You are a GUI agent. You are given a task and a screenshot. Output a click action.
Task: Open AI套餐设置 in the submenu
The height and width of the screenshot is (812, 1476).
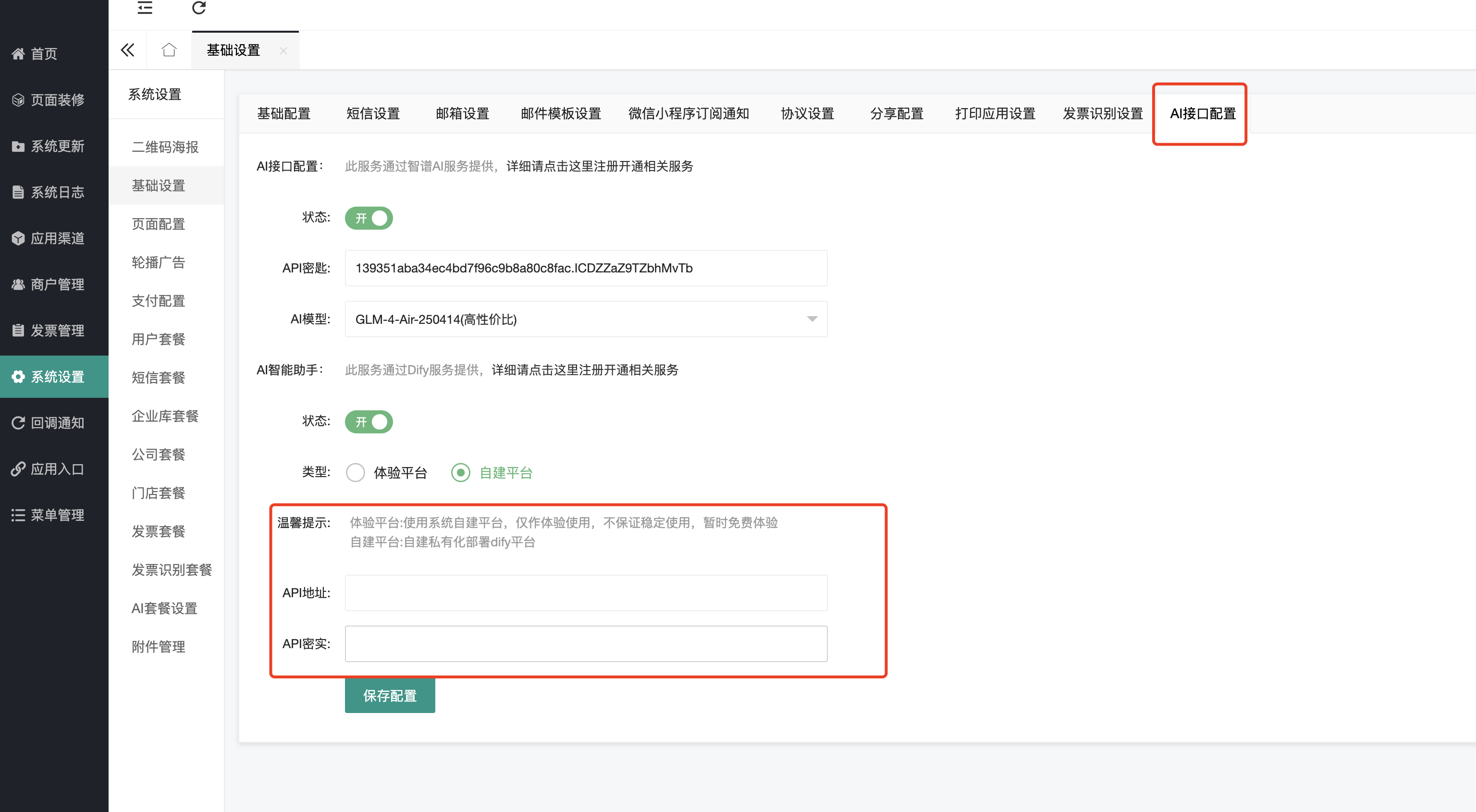click(164, 608)
